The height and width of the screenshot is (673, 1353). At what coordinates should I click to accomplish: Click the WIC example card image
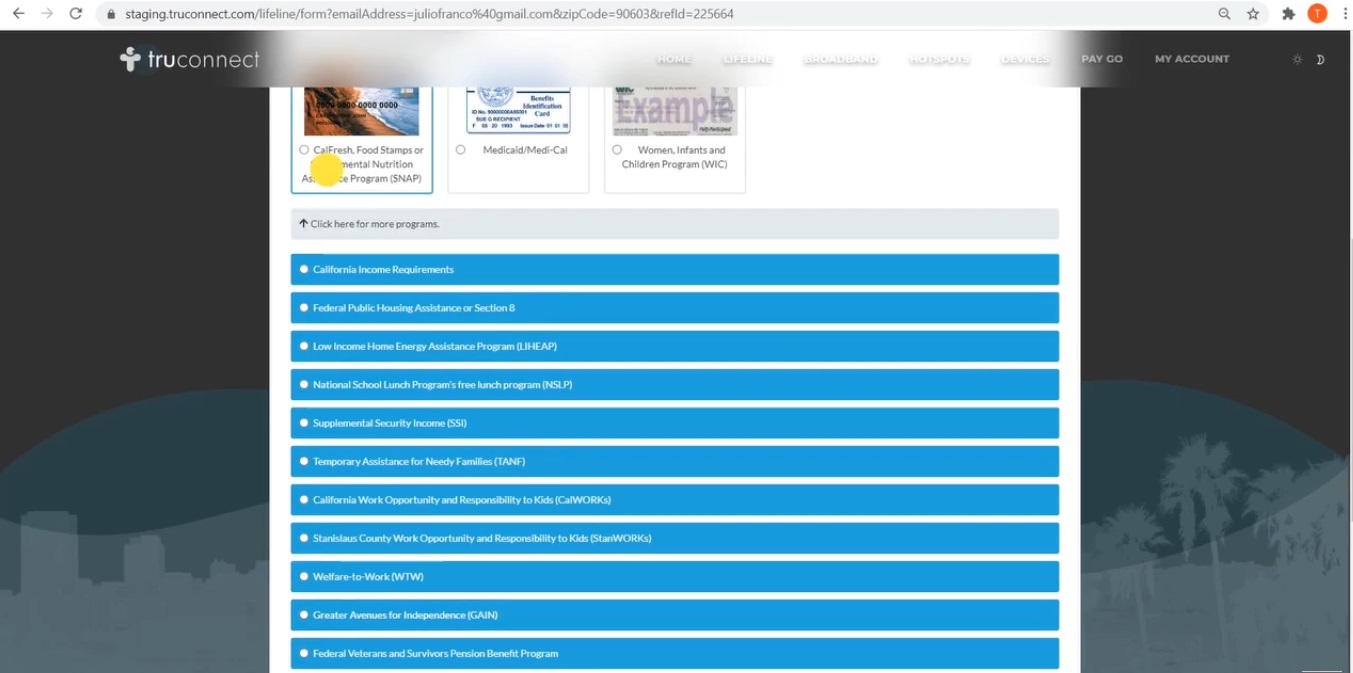pyautogui.click(x=675, y=111)
